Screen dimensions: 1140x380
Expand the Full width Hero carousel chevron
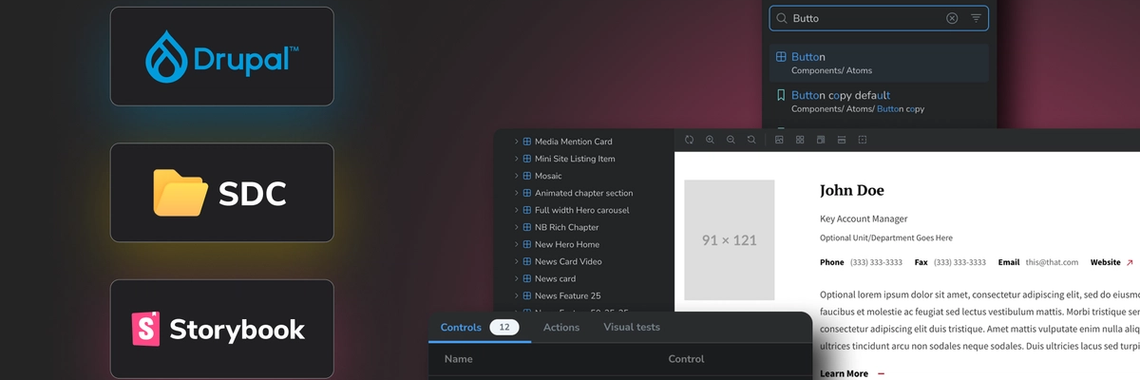point(516,210)
